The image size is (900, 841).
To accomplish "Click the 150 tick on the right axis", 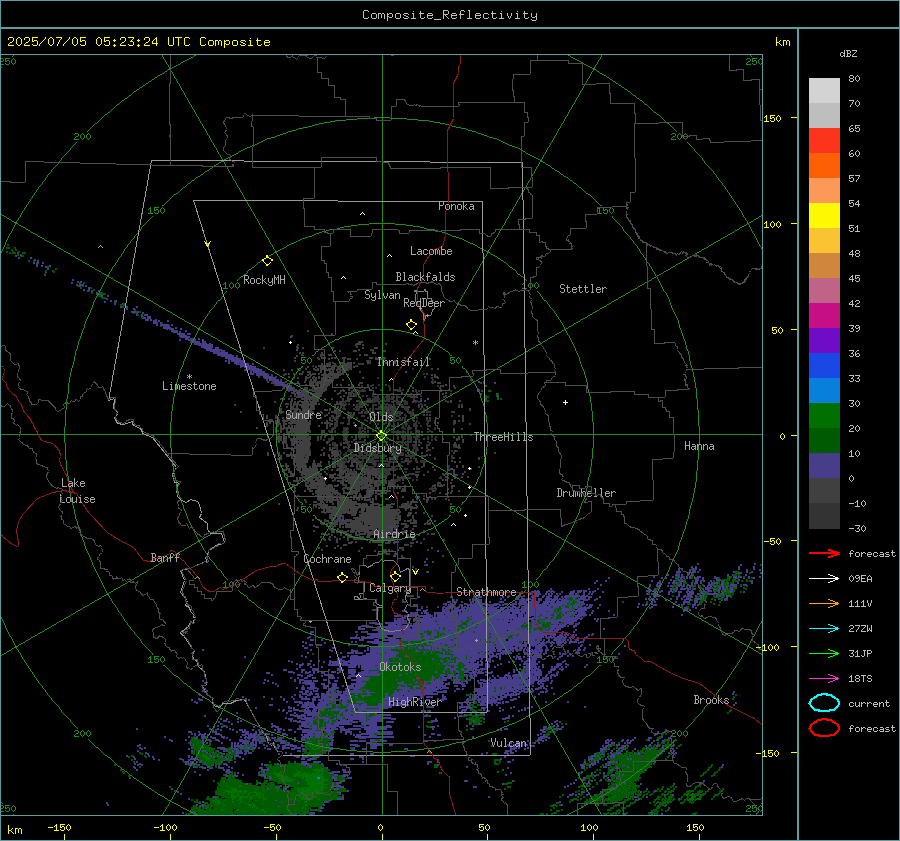I will pyautogui.click(x=772, y=118).
